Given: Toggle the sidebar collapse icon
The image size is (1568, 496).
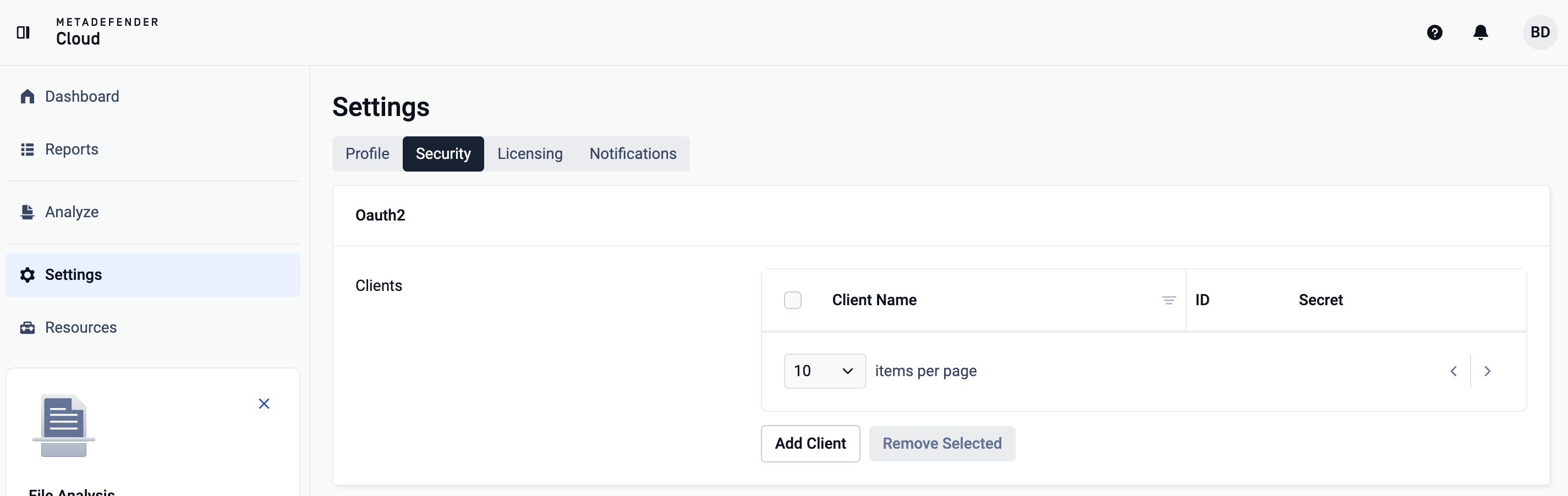Looking at the screenshot, I should 23,32.
